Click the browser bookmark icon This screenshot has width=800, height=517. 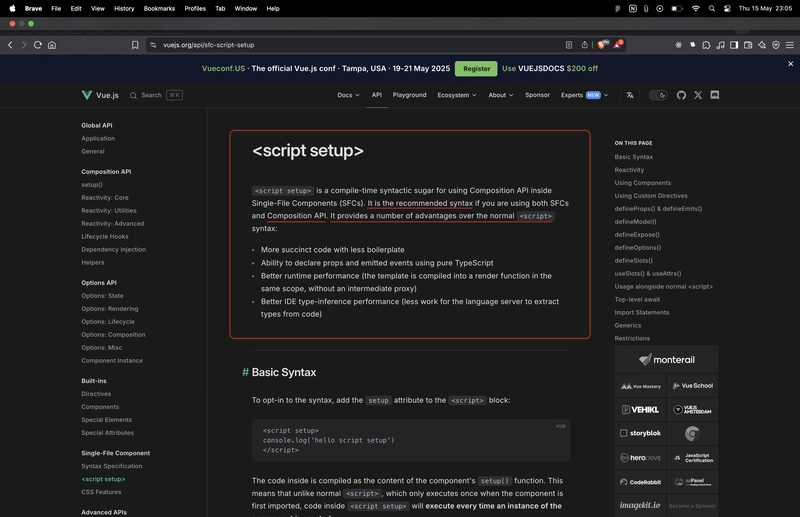(x=135, y=45)
